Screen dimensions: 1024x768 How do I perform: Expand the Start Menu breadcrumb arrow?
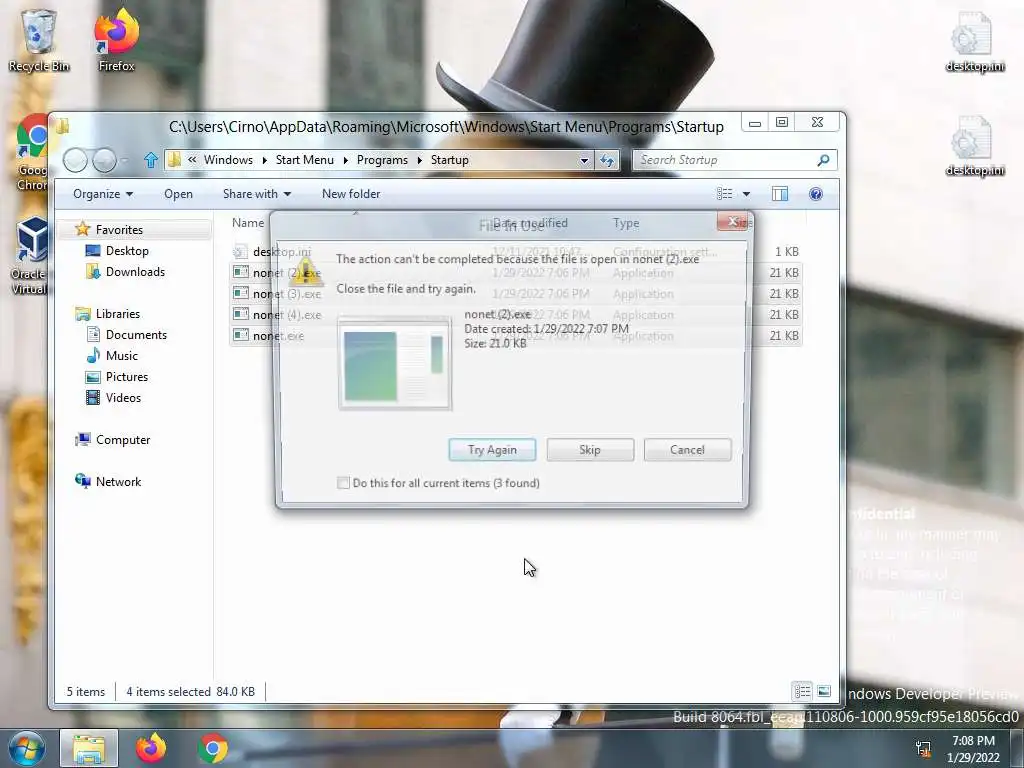click(345, 160)
